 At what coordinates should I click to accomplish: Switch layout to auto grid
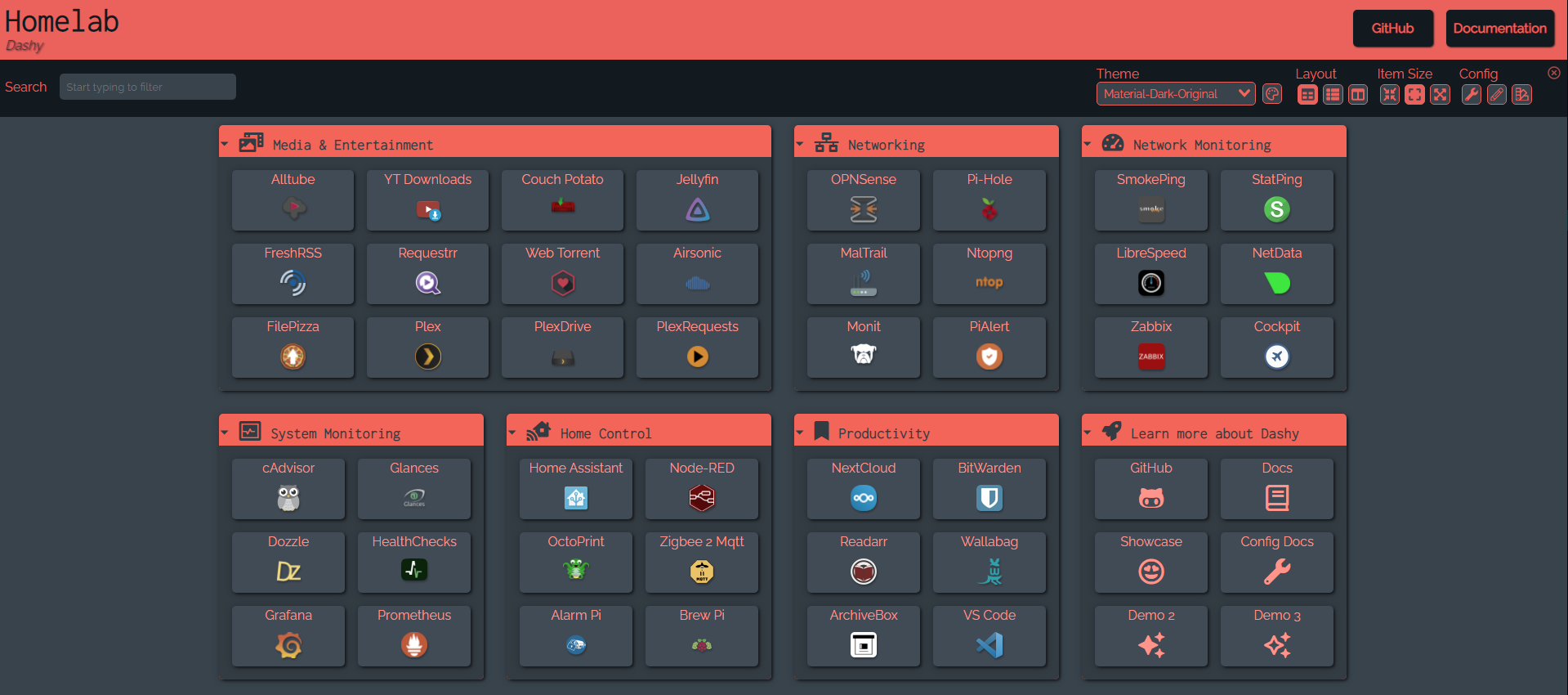[x=1308, y=95]
